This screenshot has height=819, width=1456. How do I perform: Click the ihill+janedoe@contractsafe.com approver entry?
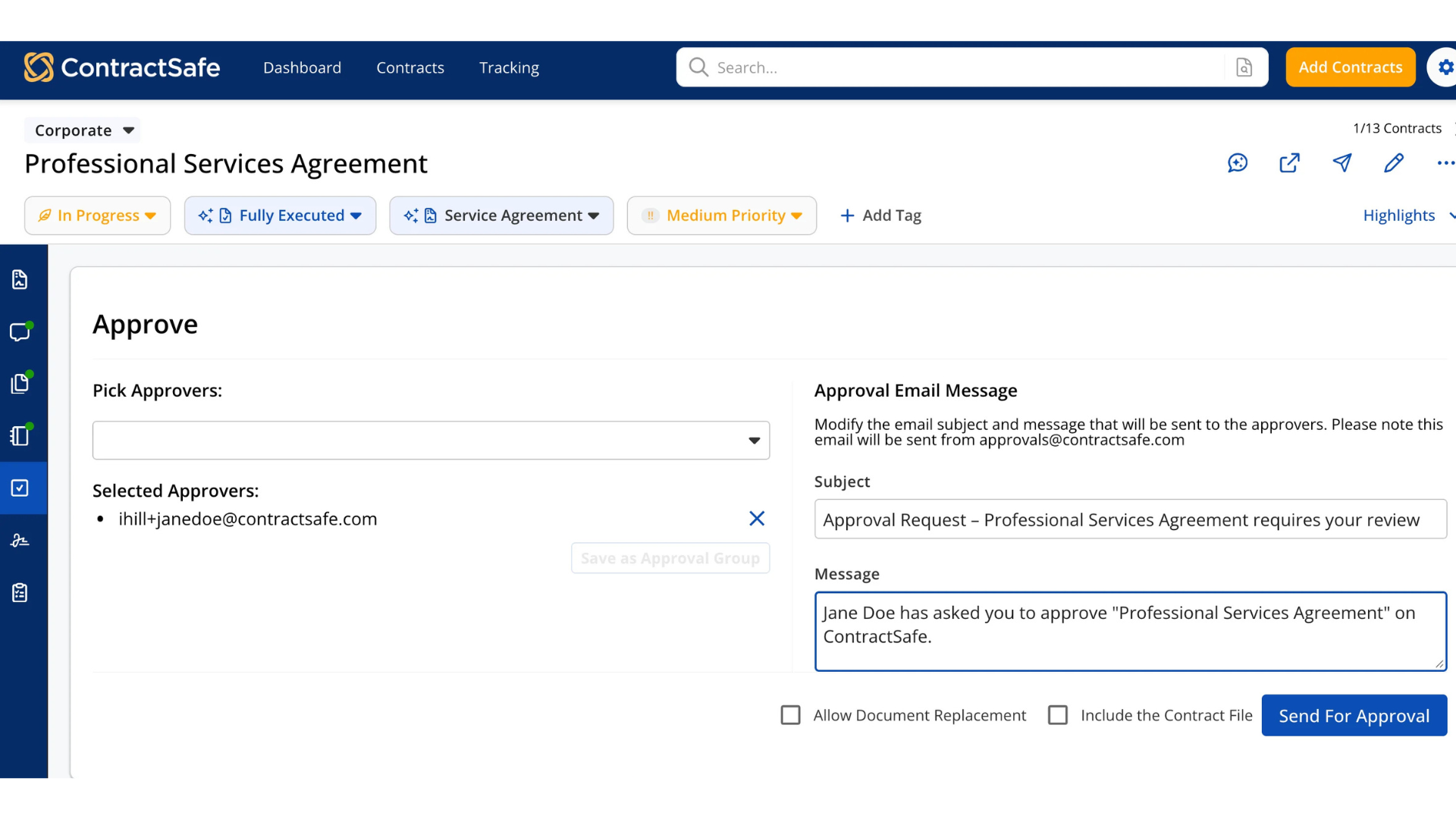pyautogui.click(x=247, y=519)
